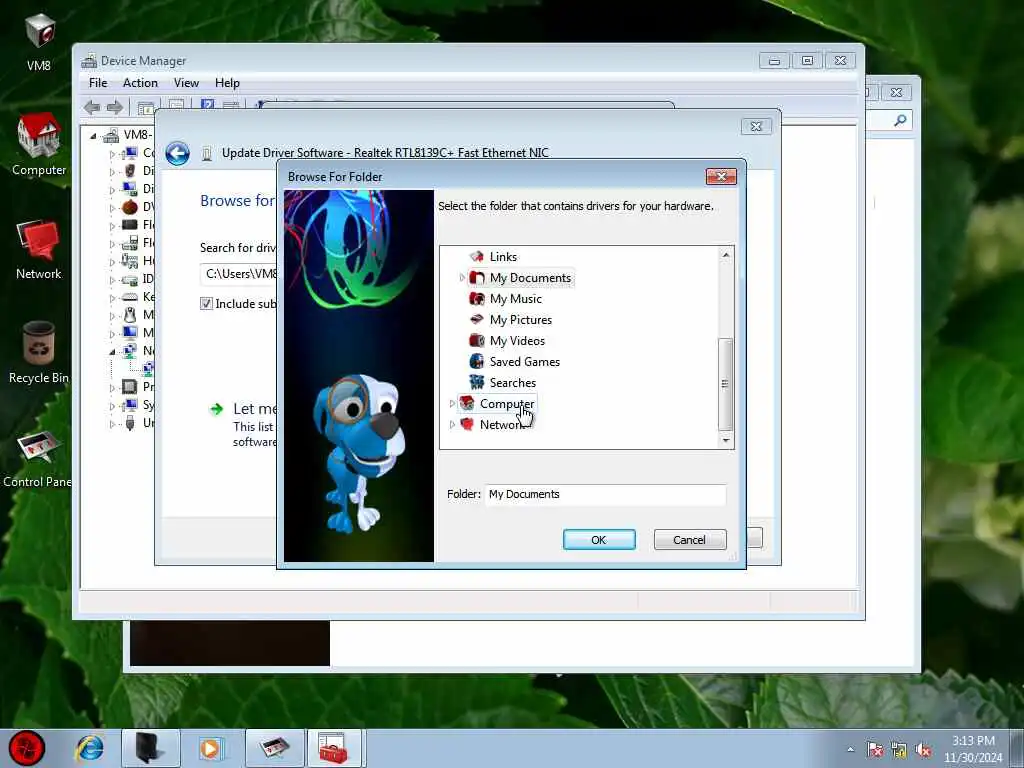Open the Computer desktop icon
The image size is (1024, 768).
[x=39, y=144]
